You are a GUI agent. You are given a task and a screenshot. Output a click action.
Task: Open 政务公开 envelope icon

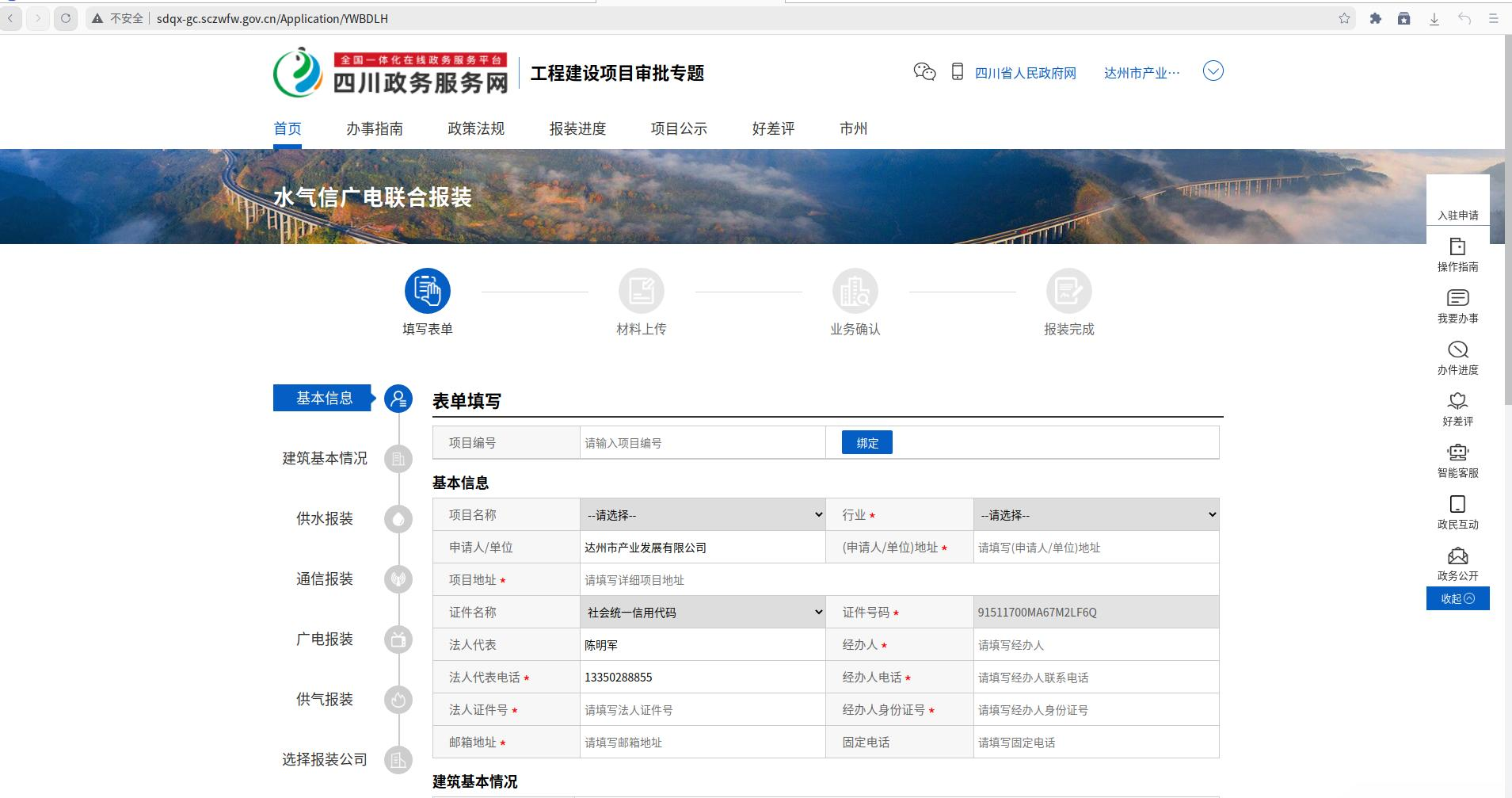[x=1457, y=556]
